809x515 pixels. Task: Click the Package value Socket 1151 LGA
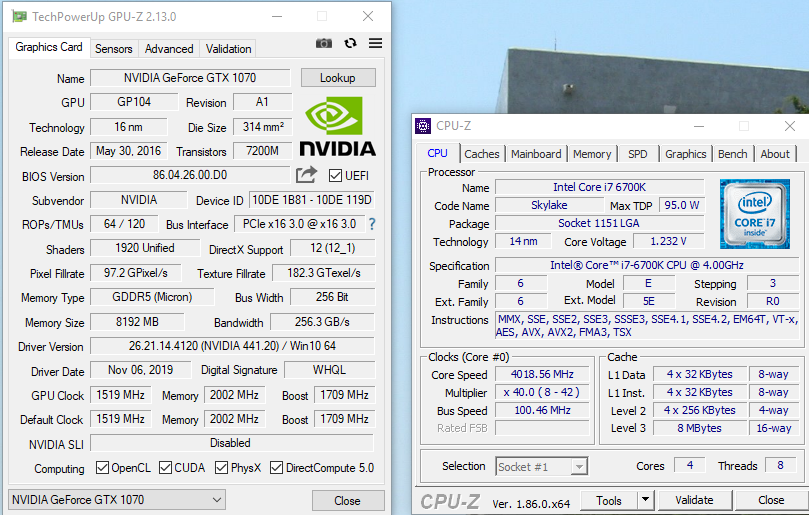(x=600, y=223)
